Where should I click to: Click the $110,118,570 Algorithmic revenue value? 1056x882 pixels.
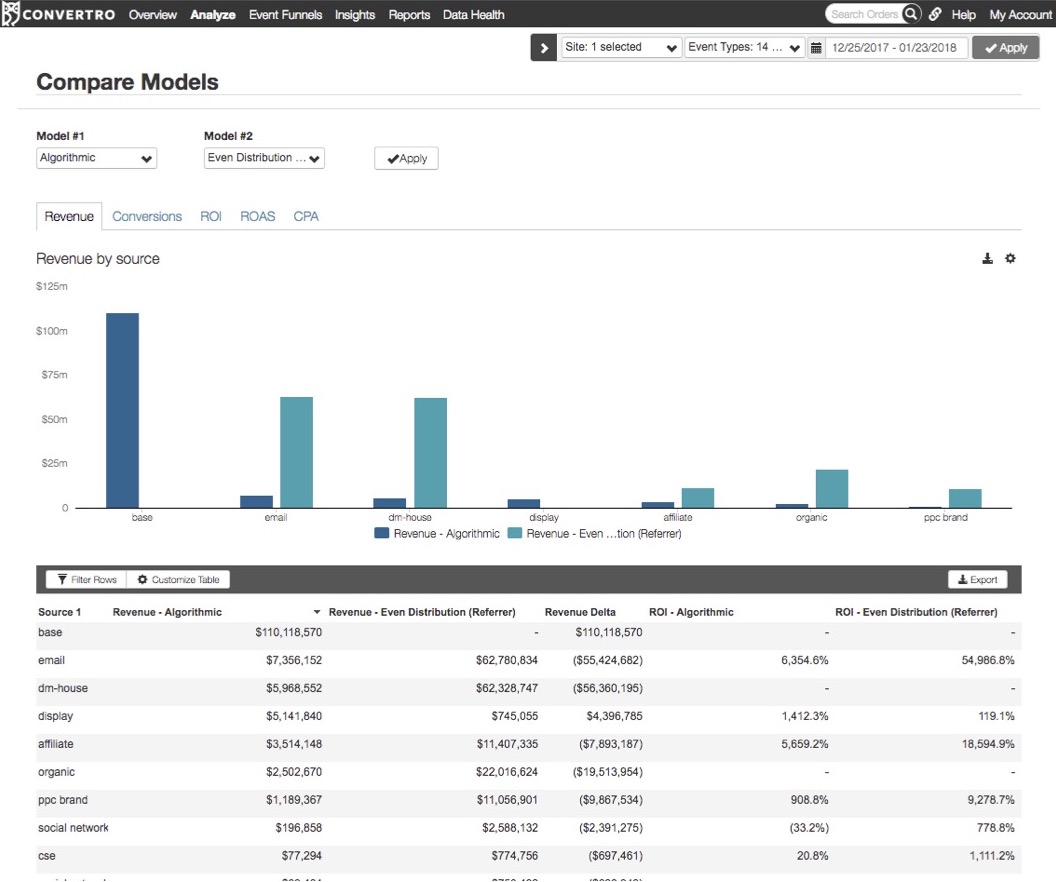288,632
